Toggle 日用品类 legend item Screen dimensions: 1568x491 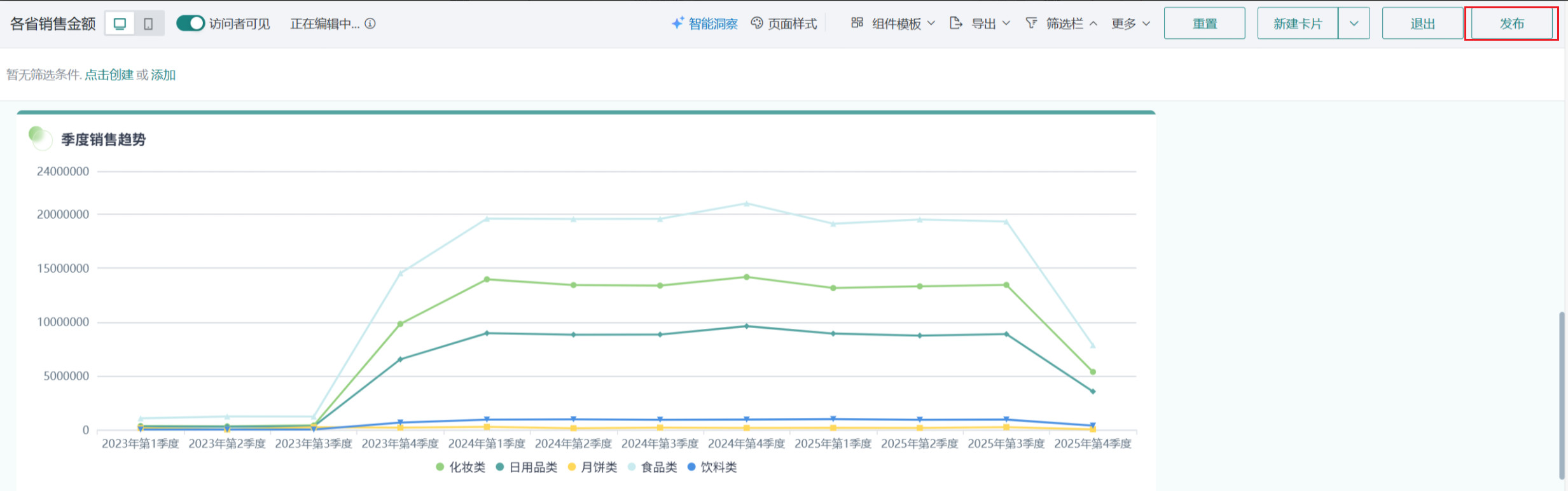tap(527, 467)
